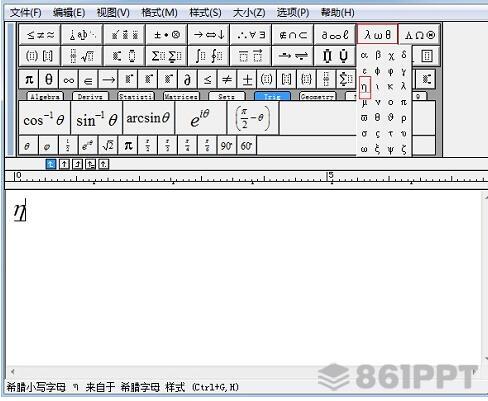Open the integral templates palette
Viewport: 488px width, 401px height.
[x=209, y=56]
